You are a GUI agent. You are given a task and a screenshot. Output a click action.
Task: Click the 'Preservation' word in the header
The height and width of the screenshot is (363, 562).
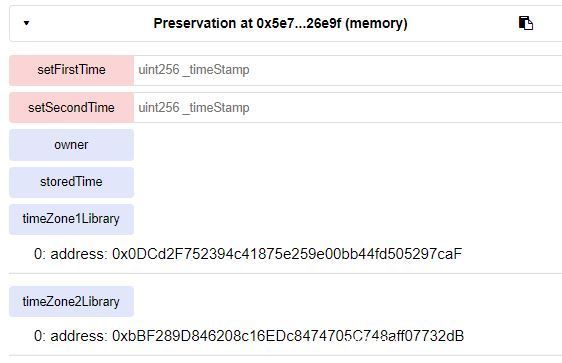click(x=194, y=24)
